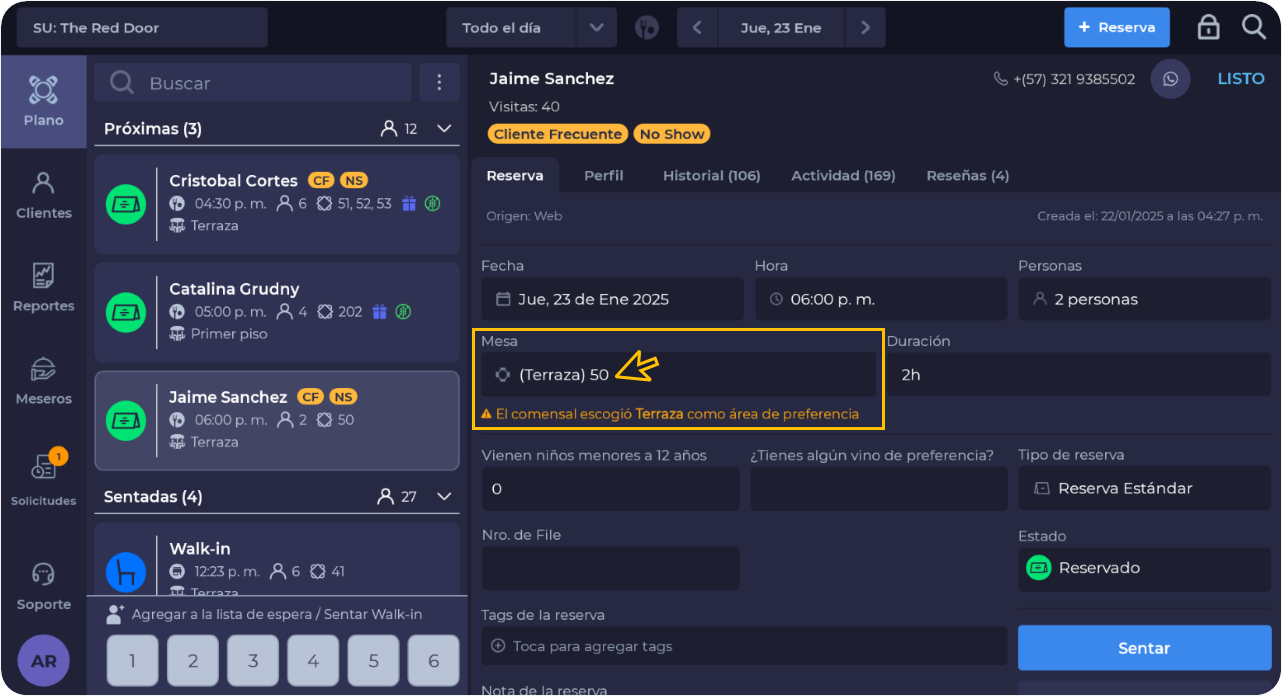Click the + Reserva button
The height and width of the screenshot is (696, 1282).
(x=1116, y=28)
